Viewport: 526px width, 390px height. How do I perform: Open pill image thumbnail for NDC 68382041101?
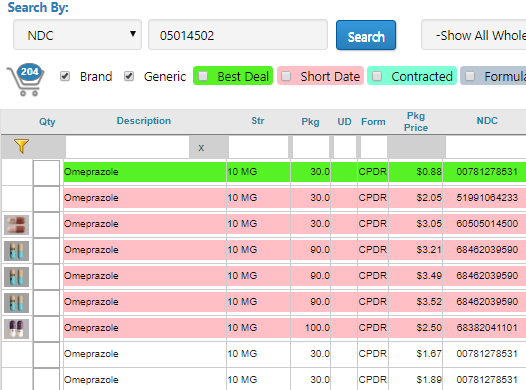point(16,328)
